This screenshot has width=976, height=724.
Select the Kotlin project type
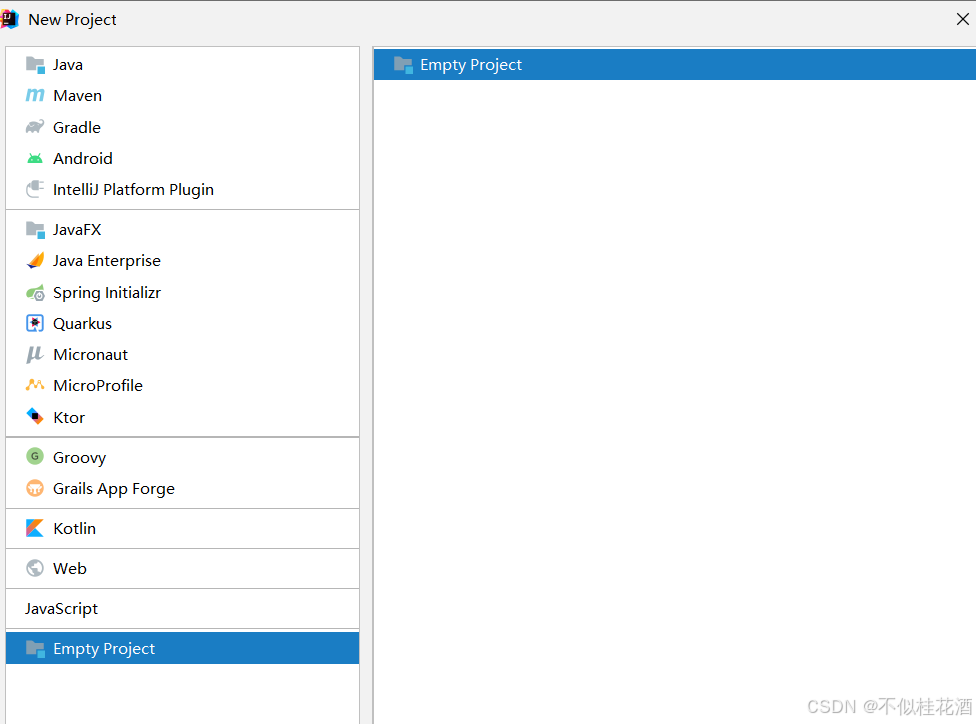[x=182, y=529]
